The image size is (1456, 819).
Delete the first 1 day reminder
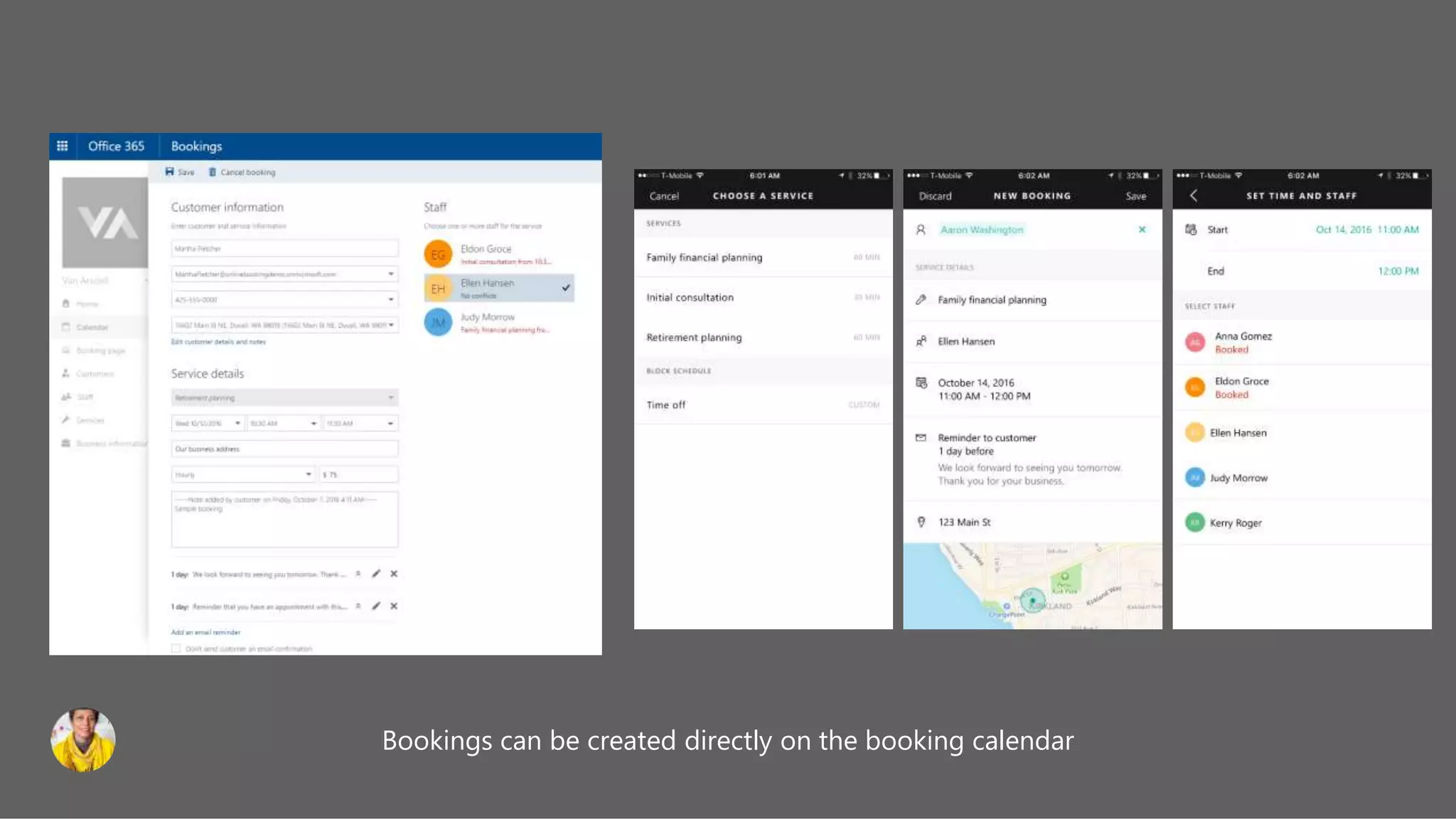tap(394, 574)
